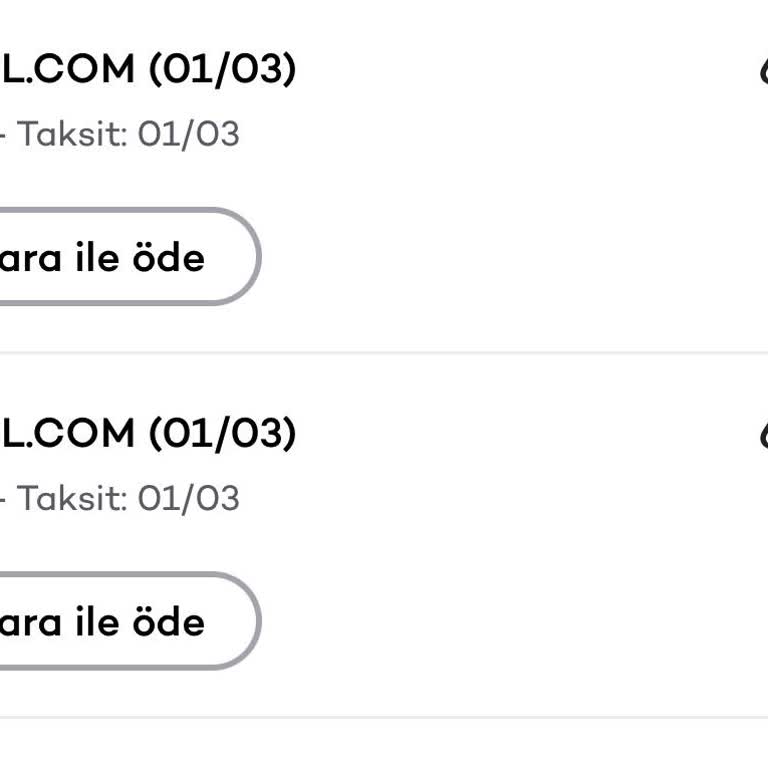
Task: Tap the partially visible amount in second row
Action: tap(763, 435)
